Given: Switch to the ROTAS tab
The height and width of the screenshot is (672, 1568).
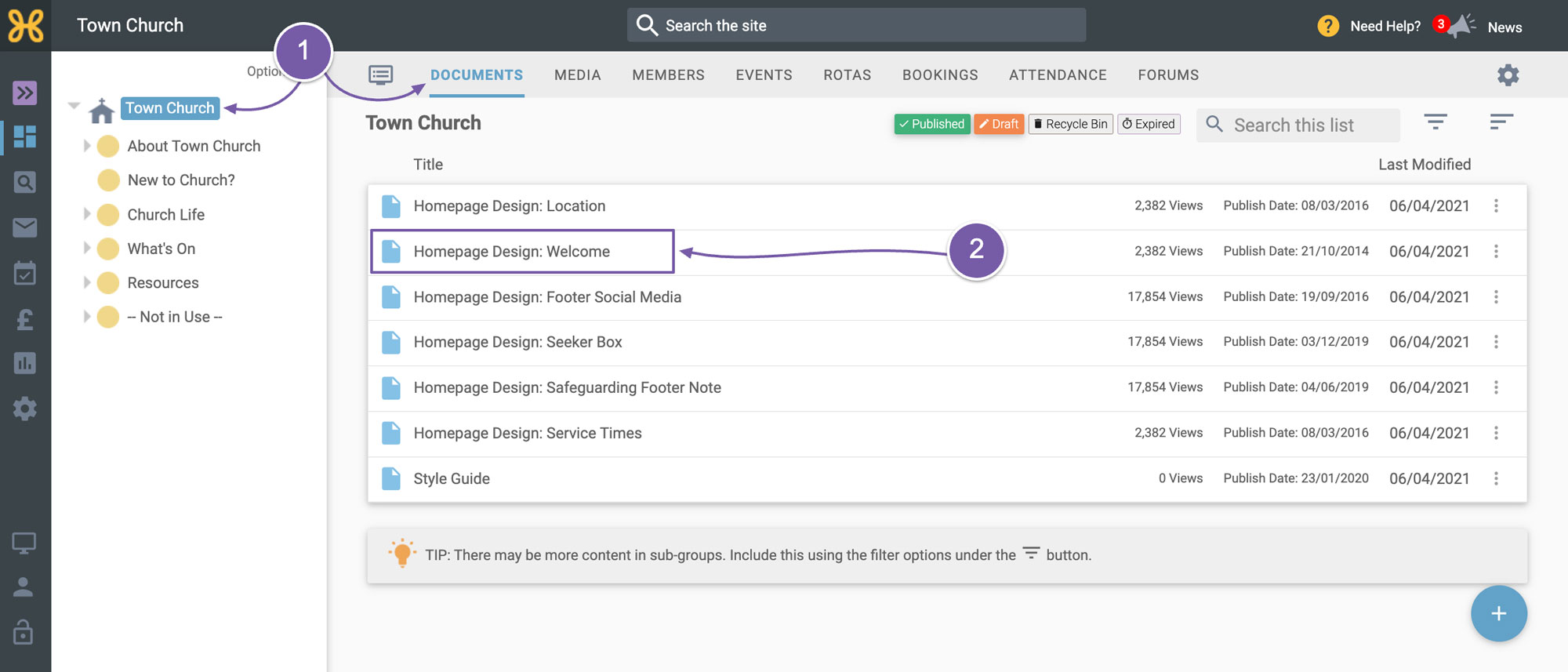Looking at the screenshot, I should (x=847, y=75).
